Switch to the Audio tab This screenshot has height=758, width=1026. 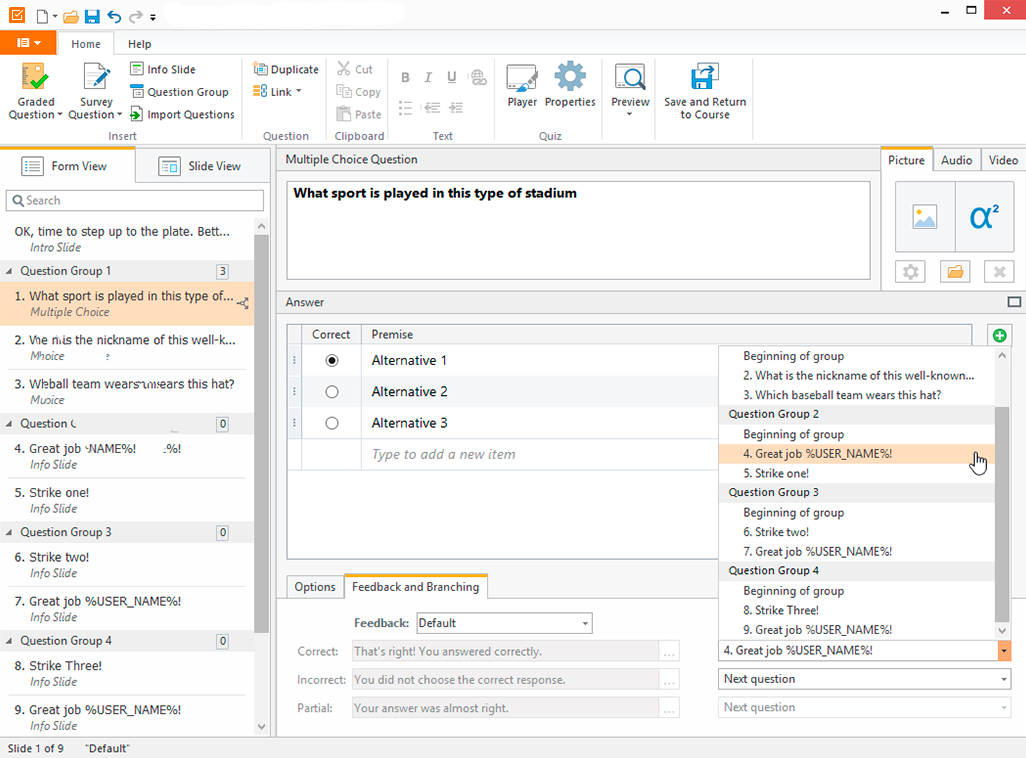click(x=957, y=159)
